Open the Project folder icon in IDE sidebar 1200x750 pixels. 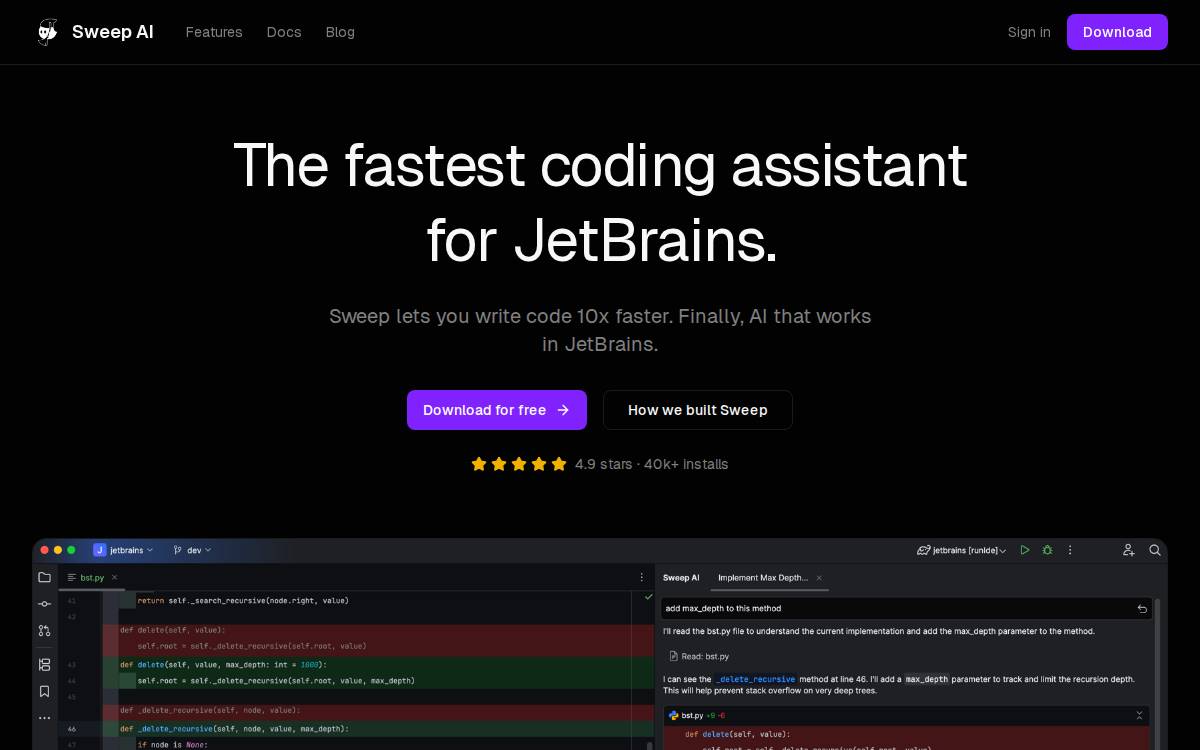click(x=44, y=577)
